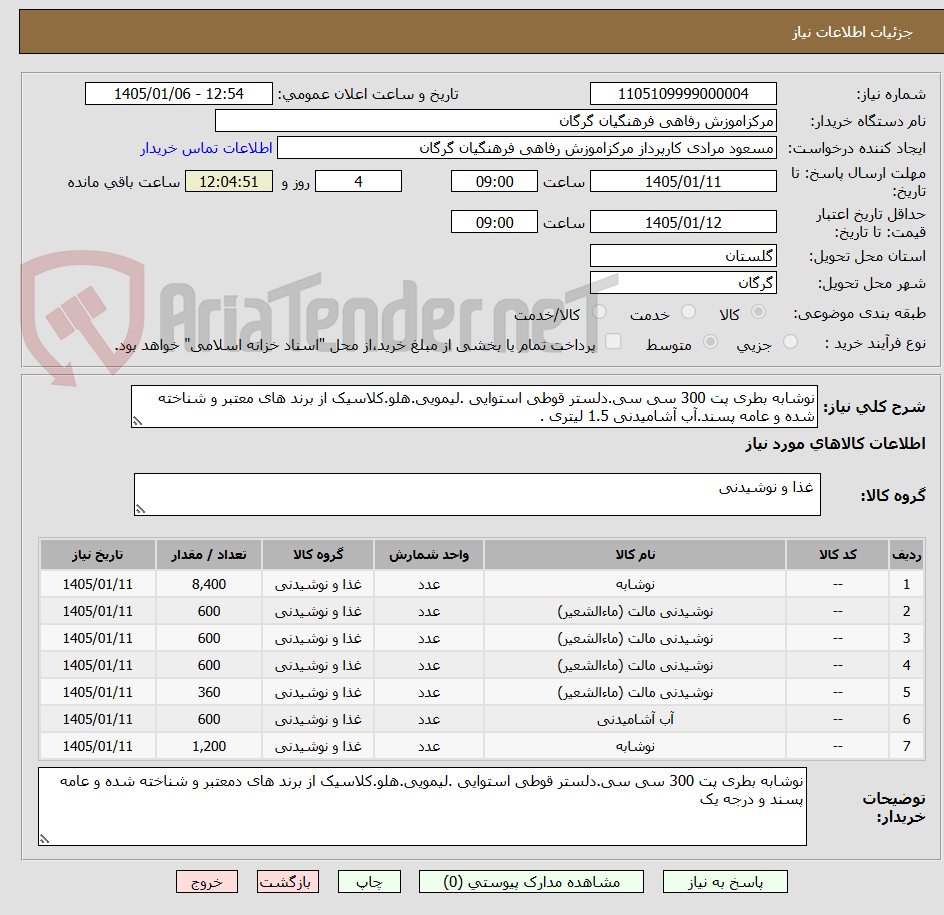
Task: Click the price validity date 1405/01/12 field
Action: [x=683, y=222]
